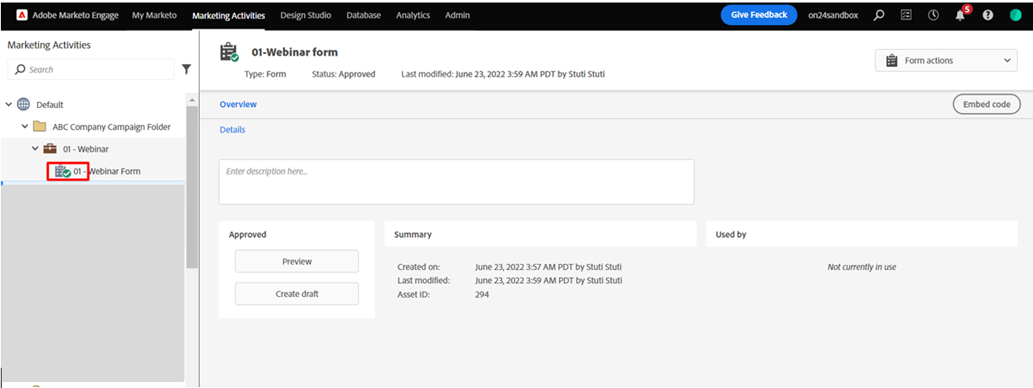The image size is (1033, 388).
Task: Select the 01 - Webinar tree label
Action: pyautogui.click(x=86, y=149)
